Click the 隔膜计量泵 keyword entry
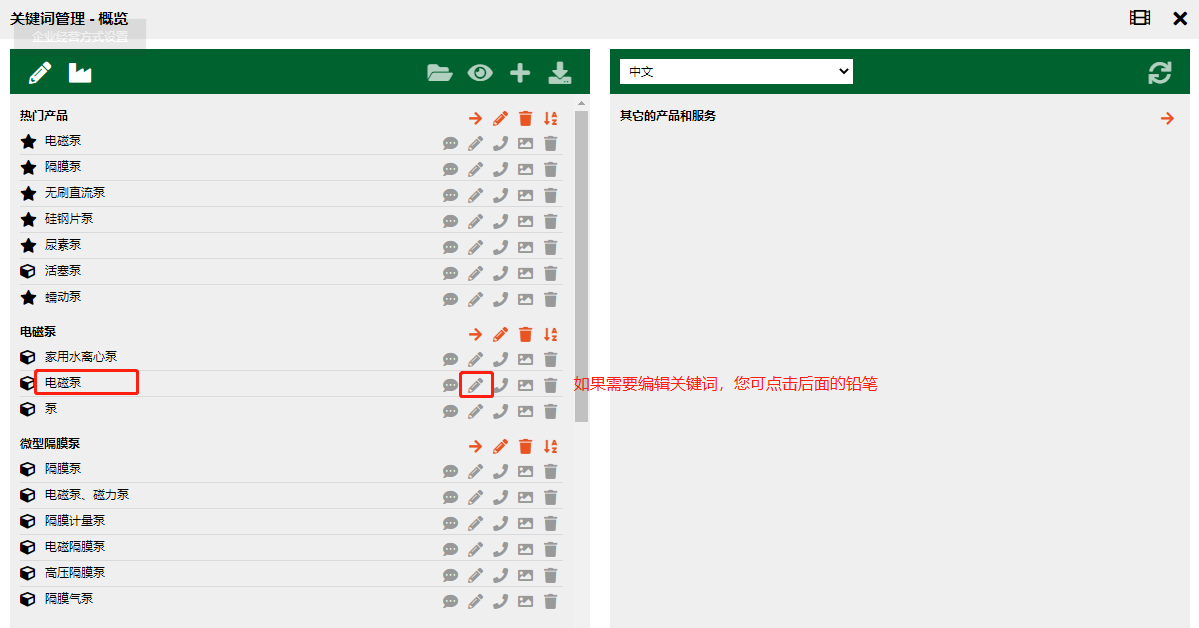 click(x=75, y=521)
